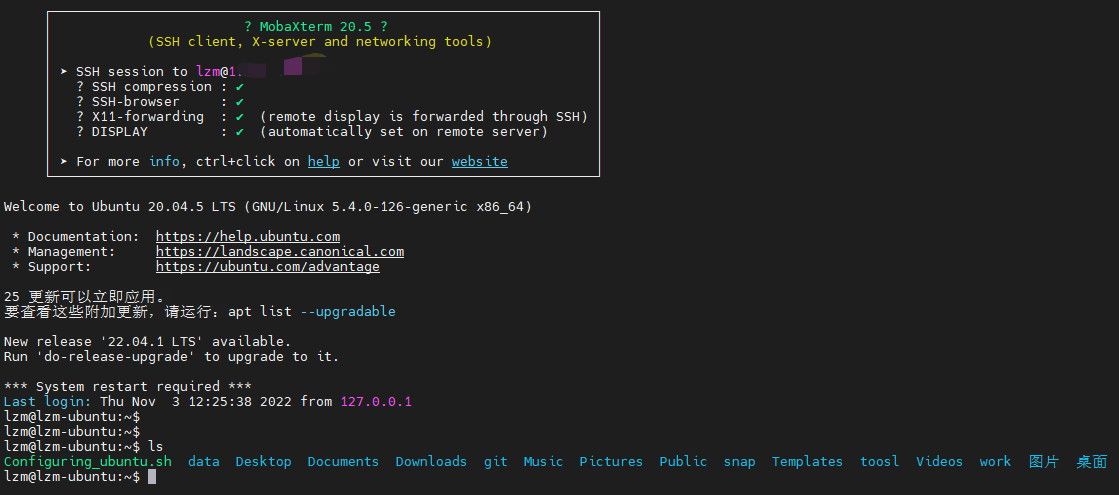Click the "work" directory name
1119x495 pixels.
click(x=995, y=462)
